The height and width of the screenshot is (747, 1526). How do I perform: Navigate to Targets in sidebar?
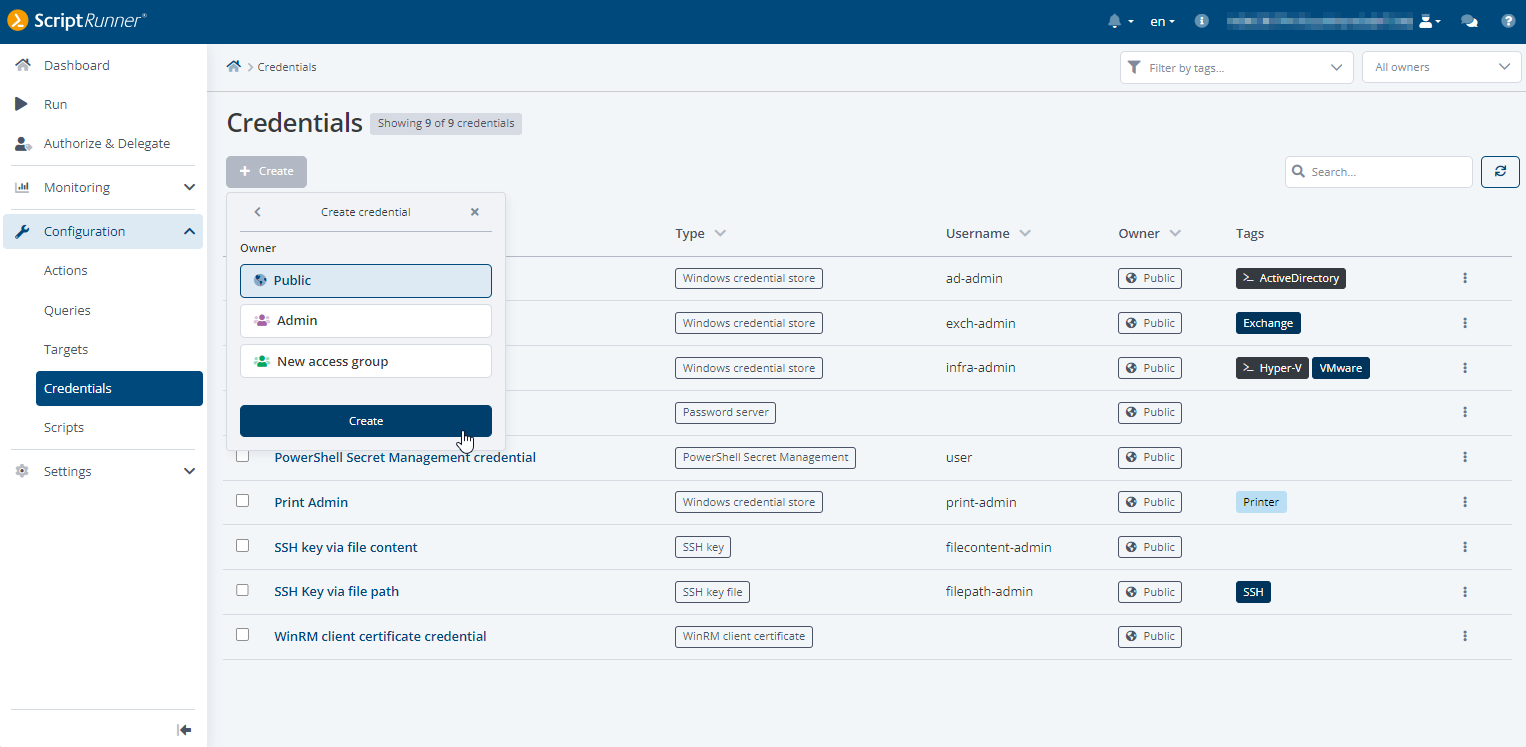tap(66, 350)
